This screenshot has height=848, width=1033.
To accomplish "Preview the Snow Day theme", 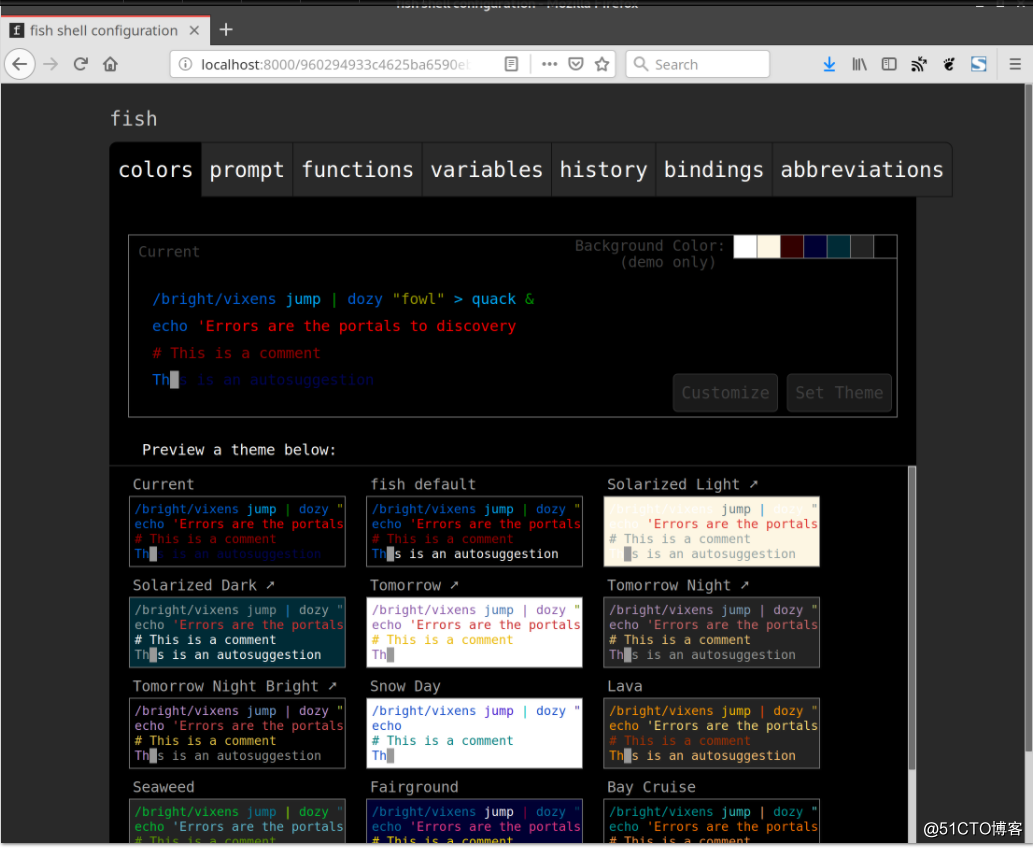I will pyautogui.click(x=474, y=733).
